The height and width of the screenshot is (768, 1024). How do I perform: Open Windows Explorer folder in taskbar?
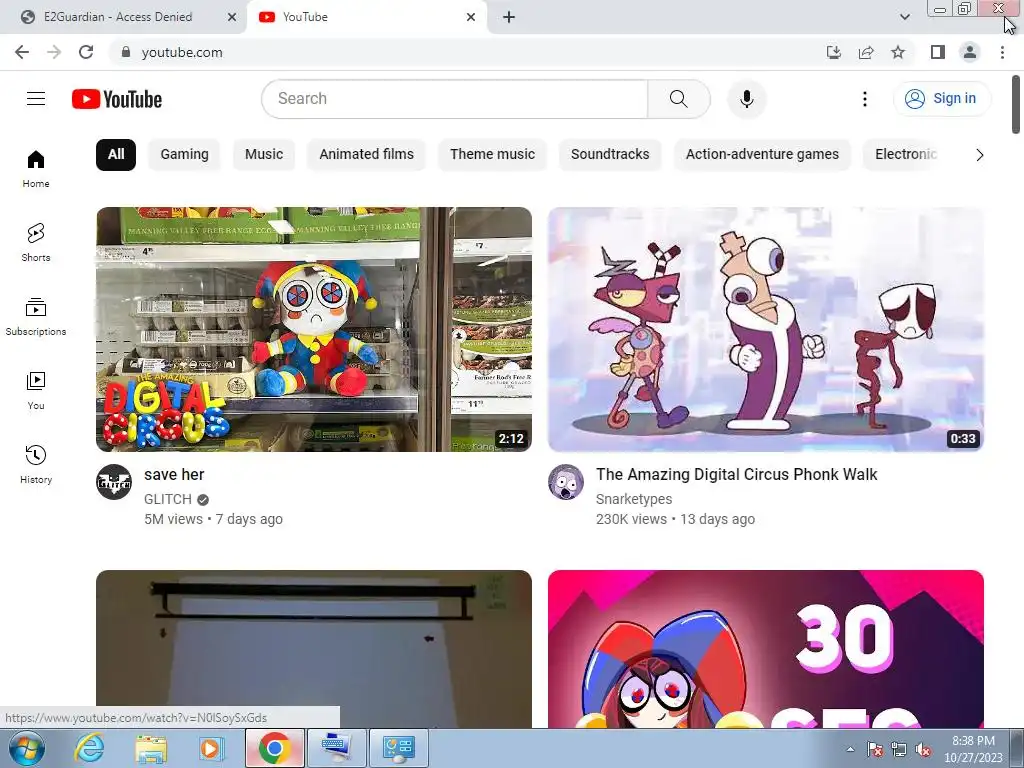151,748
